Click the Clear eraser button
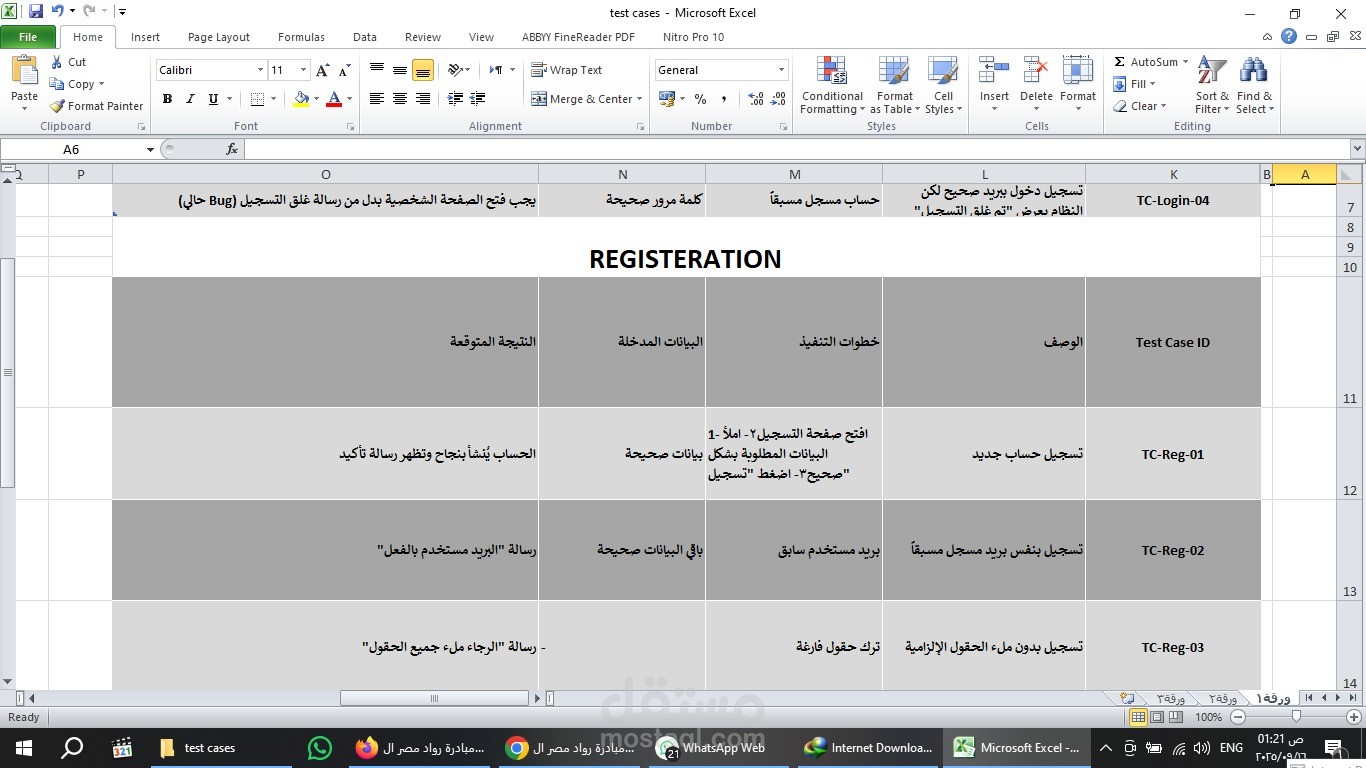Screen dimensions: 1366x768 (1139, 106)
